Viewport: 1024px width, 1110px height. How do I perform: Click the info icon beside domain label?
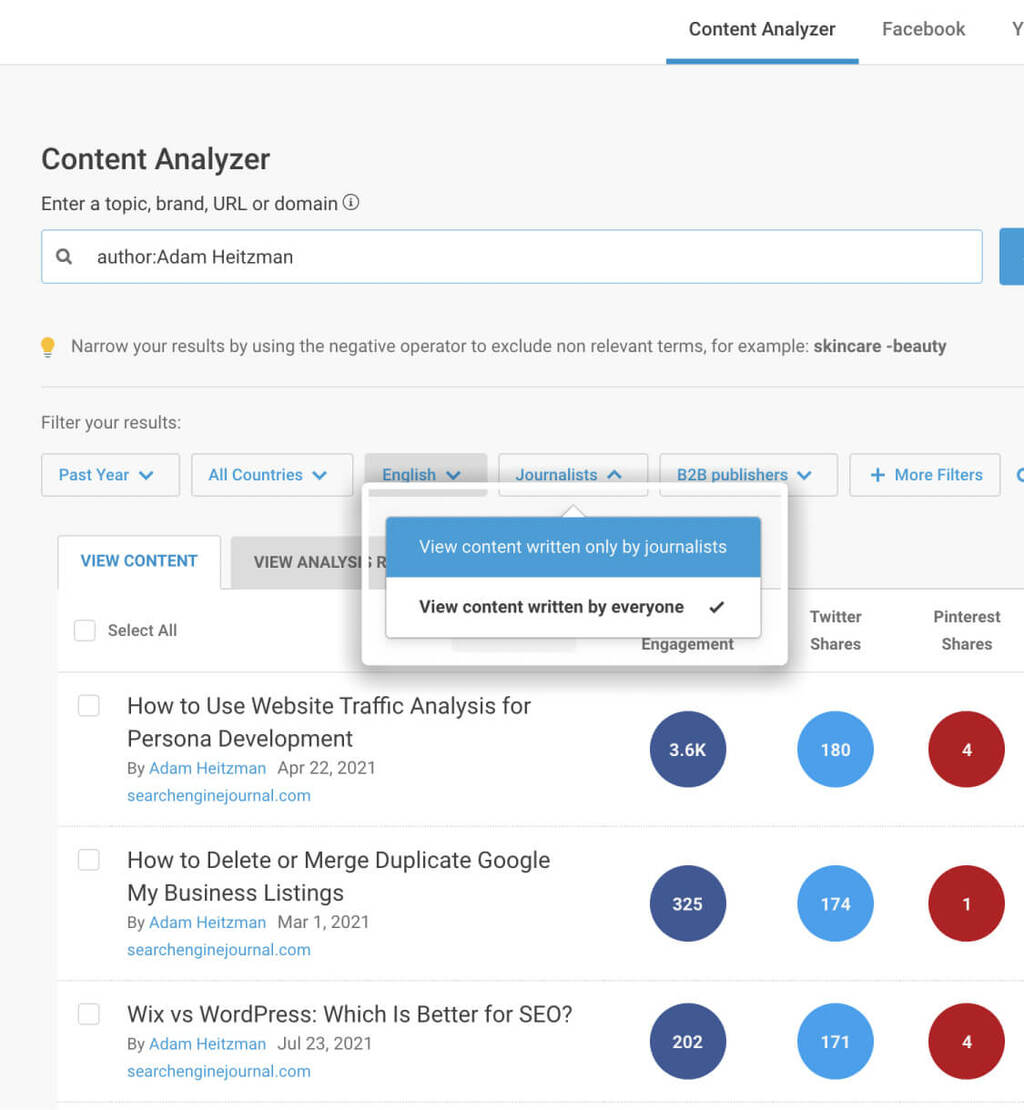pos(351,203)
